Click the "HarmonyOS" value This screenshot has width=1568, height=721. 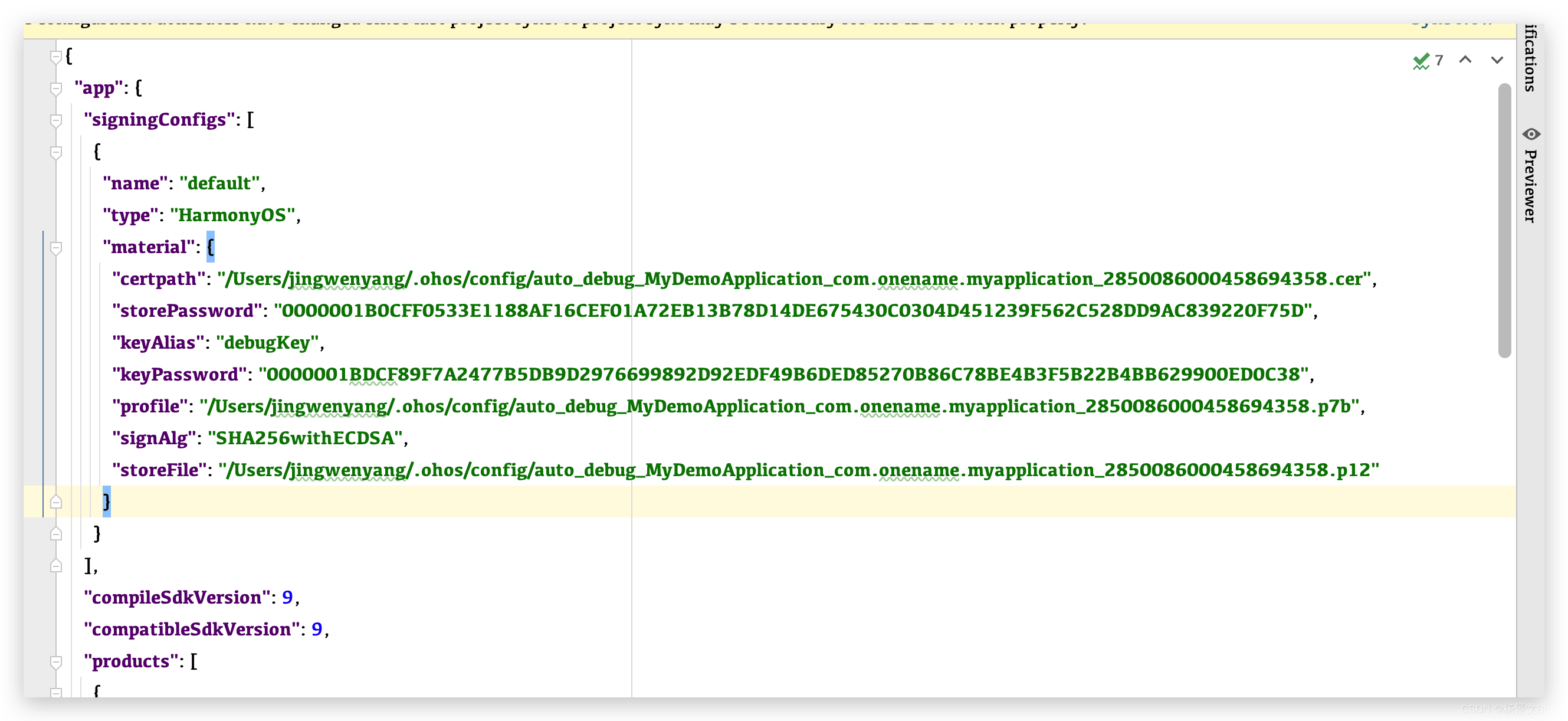click(232, 215)
